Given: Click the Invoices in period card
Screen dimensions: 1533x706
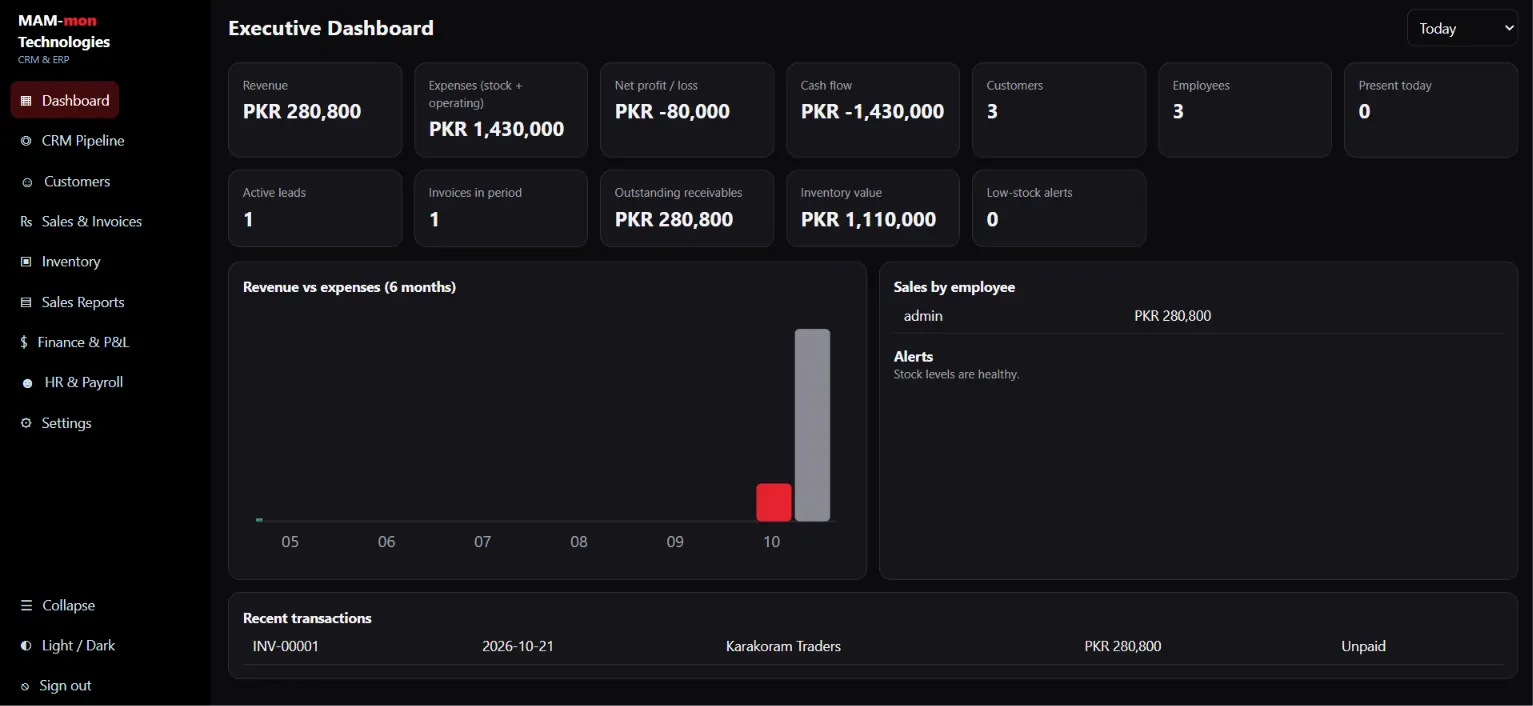Looking at the screenshot, I should [501, 208].
